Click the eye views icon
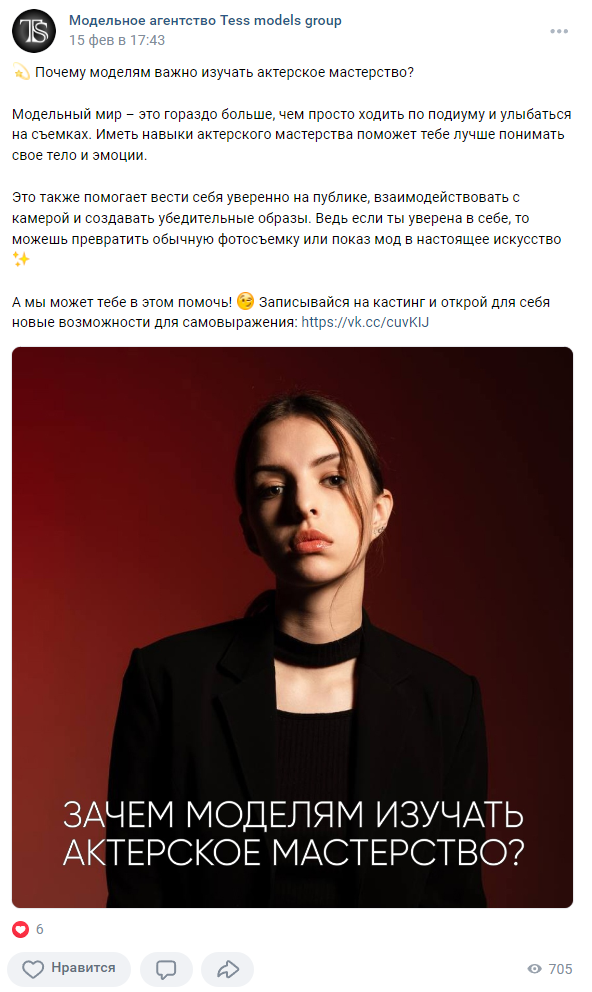 click(534, 969)
